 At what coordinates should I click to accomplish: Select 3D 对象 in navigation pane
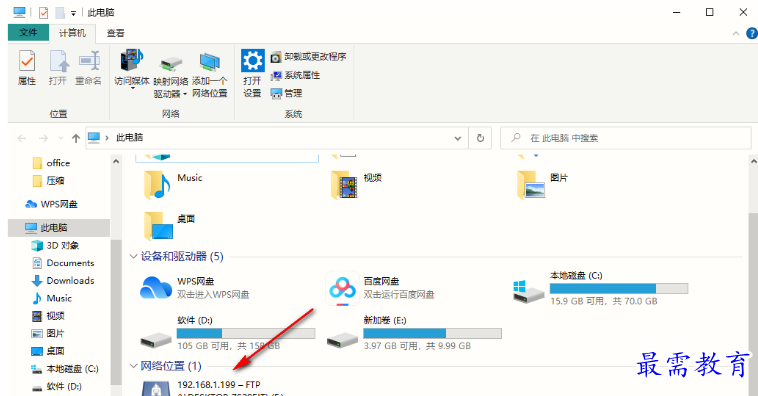[55, 245]
